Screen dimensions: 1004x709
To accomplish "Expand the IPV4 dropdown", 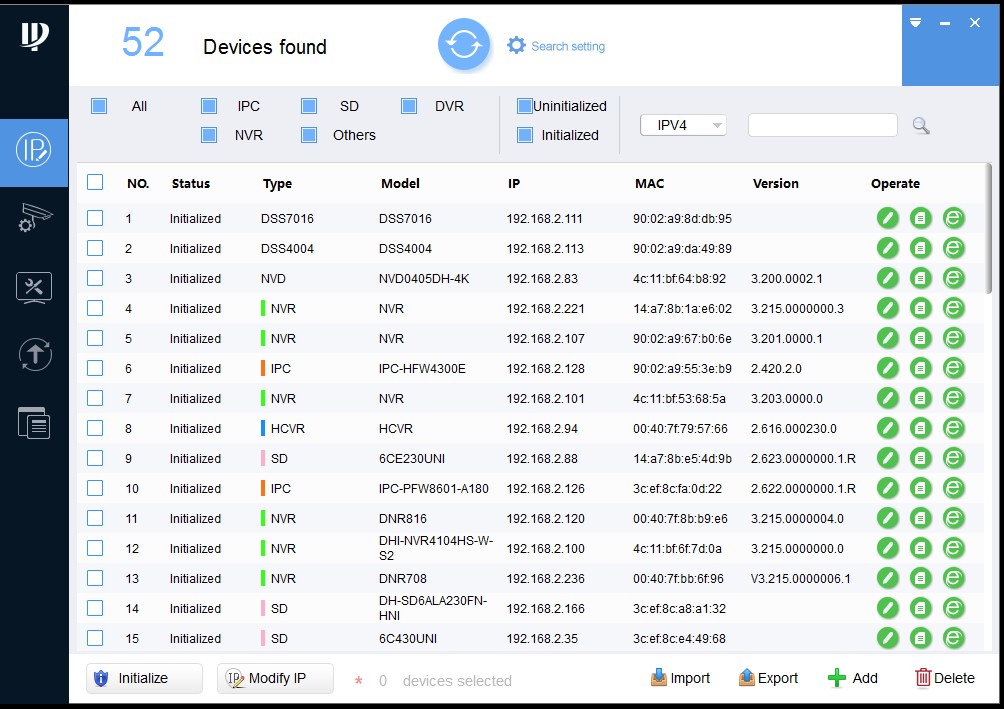I will (x=684, y=125).
